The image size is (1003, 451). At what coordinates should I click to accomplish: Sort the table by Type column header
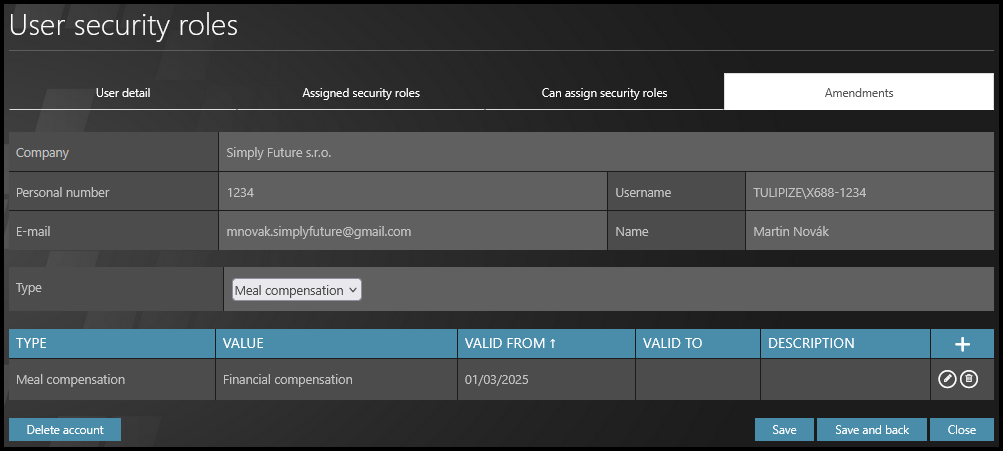pos(32,343)
